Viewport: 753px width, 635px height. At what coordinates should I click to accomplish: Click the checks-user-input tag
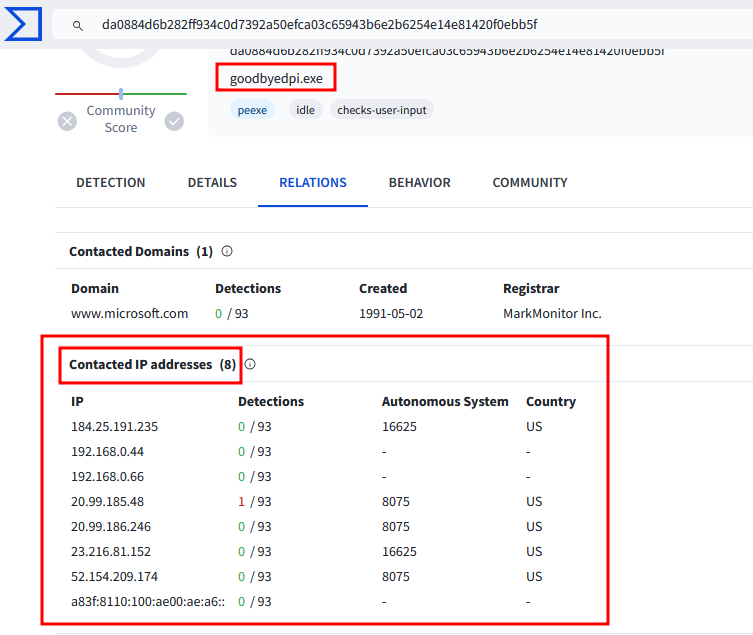(382, 110)
